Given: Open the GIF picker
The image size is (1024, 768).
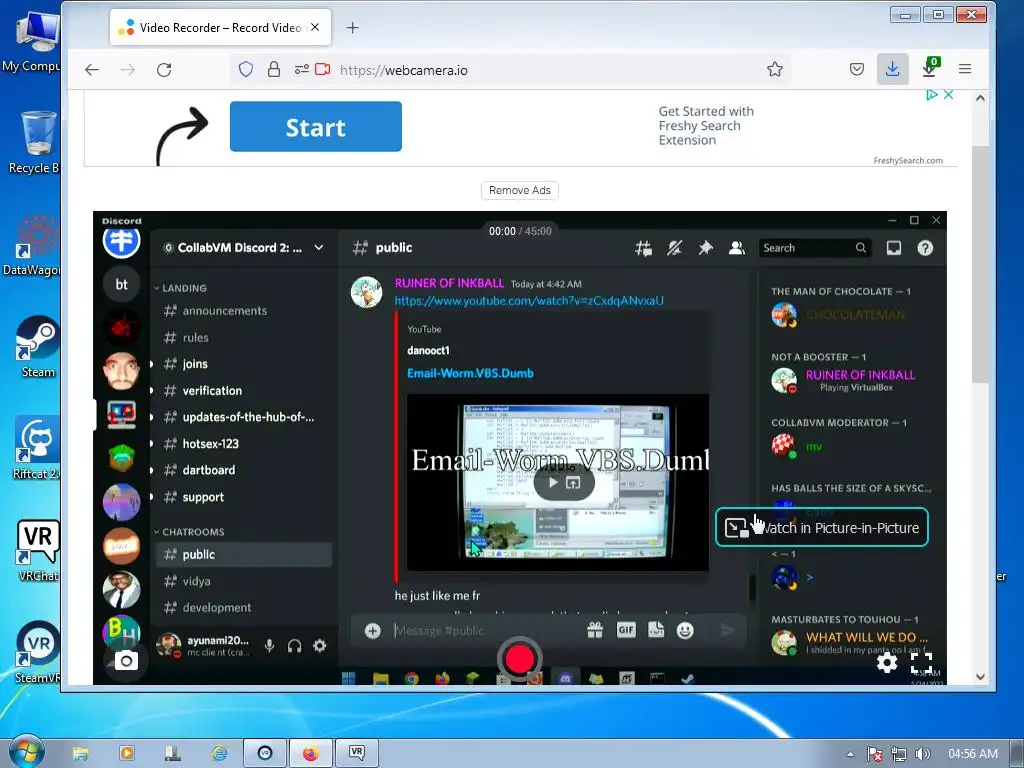Looking at the screenshot, I should point(626,630).
